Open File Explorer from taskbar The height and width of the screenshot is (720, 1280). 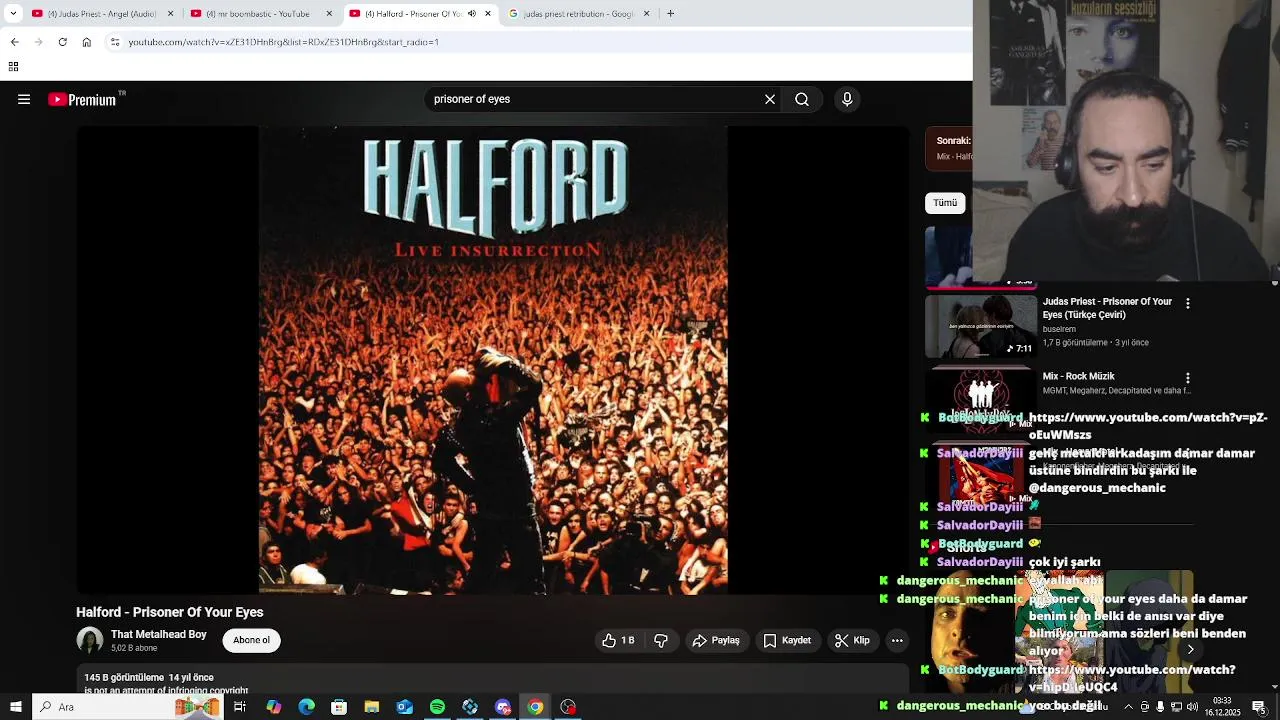[x=372, y=707]
